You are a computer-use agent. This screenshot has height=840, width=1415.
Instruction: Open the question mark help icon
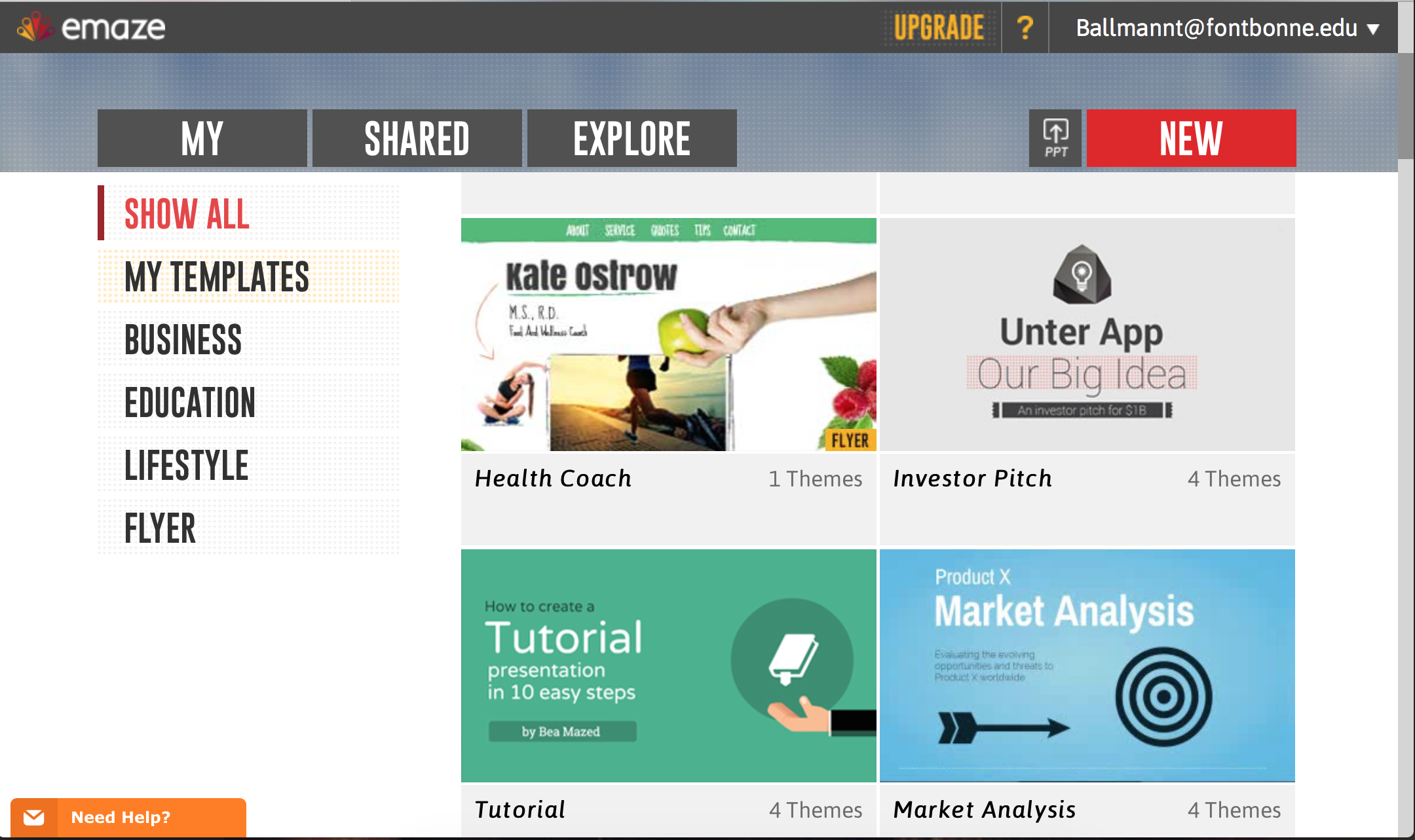(1025, 27)
